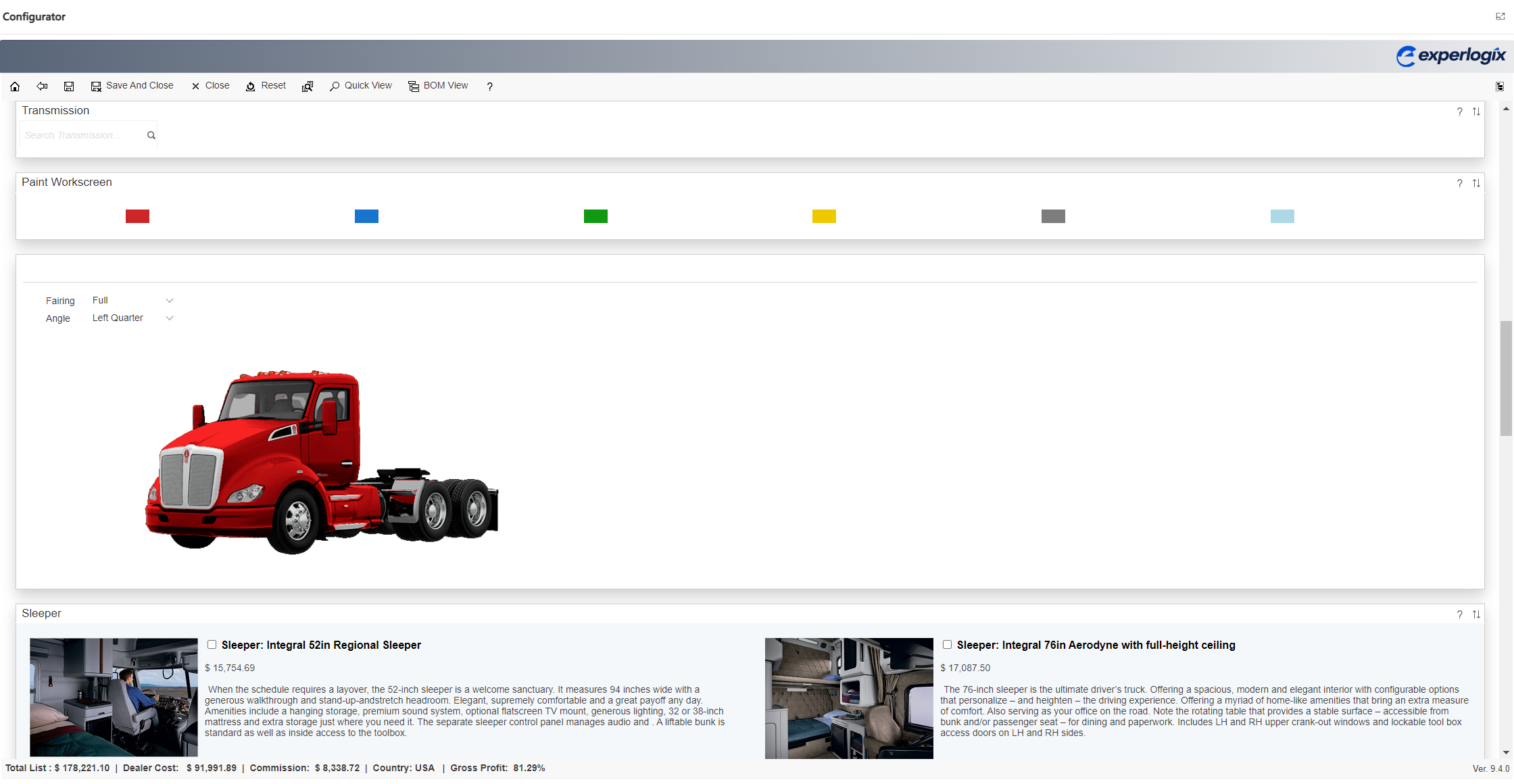
Task: Click inside the Search Transmission field
Action: (x=81, y=134)
